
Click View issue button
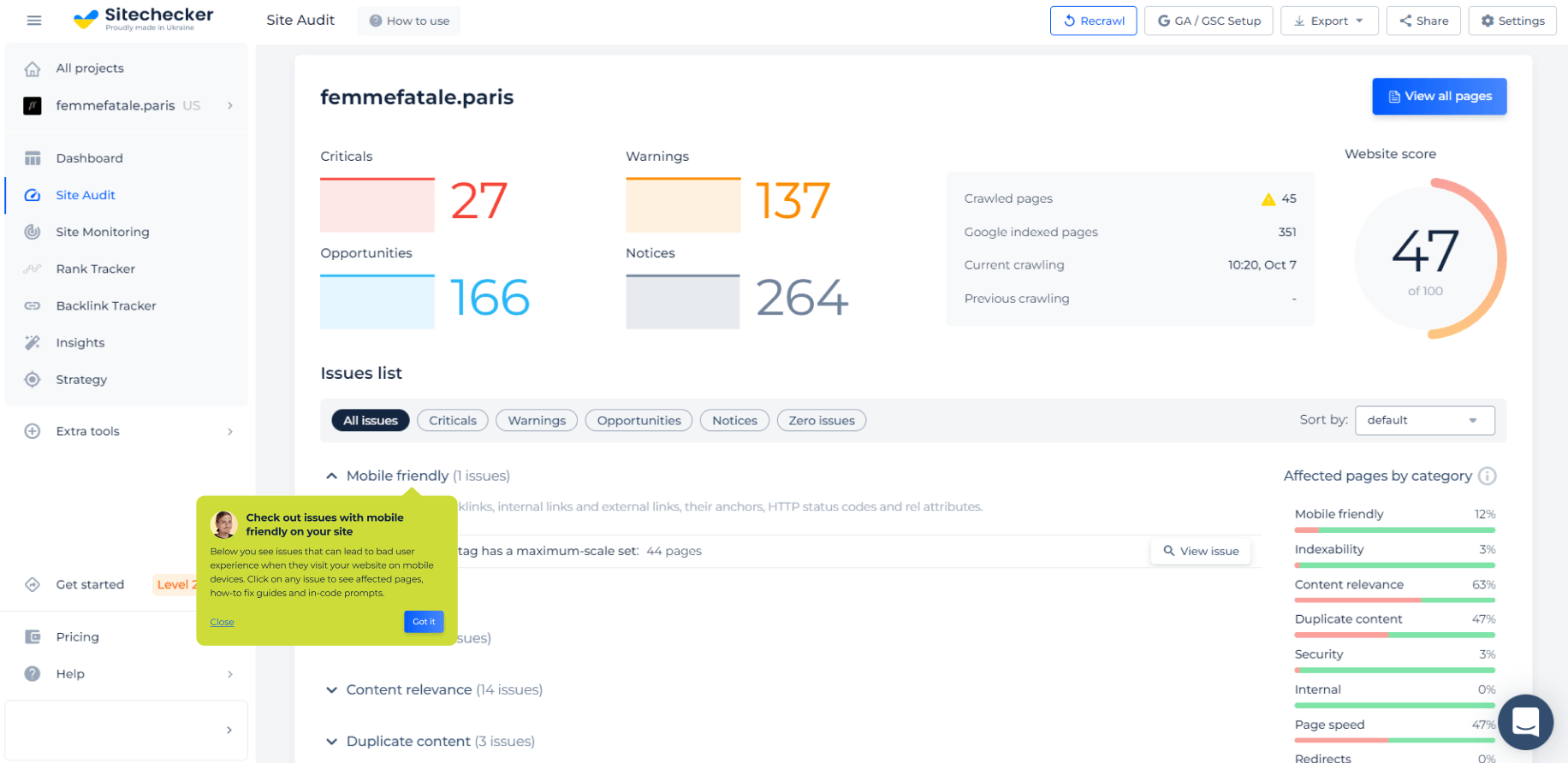[x=1201, y=551]
